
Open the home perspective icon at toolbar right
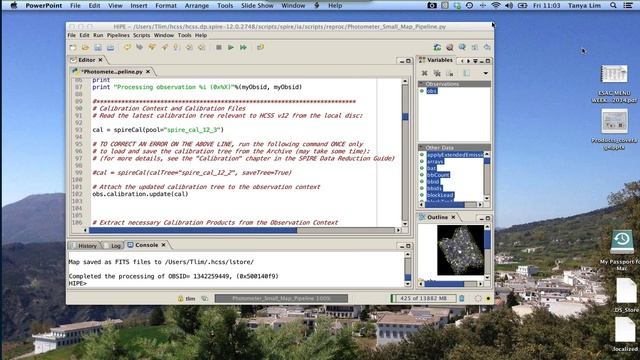point(437,47)
